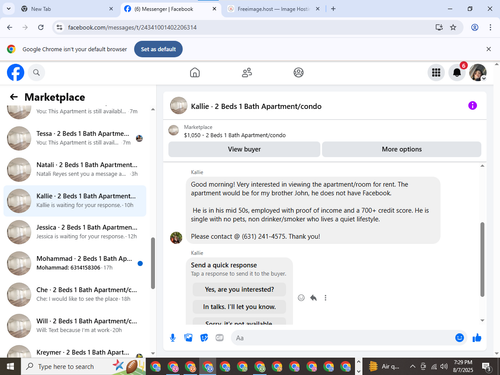Click the conversation list scrollbar

(153, 263)
